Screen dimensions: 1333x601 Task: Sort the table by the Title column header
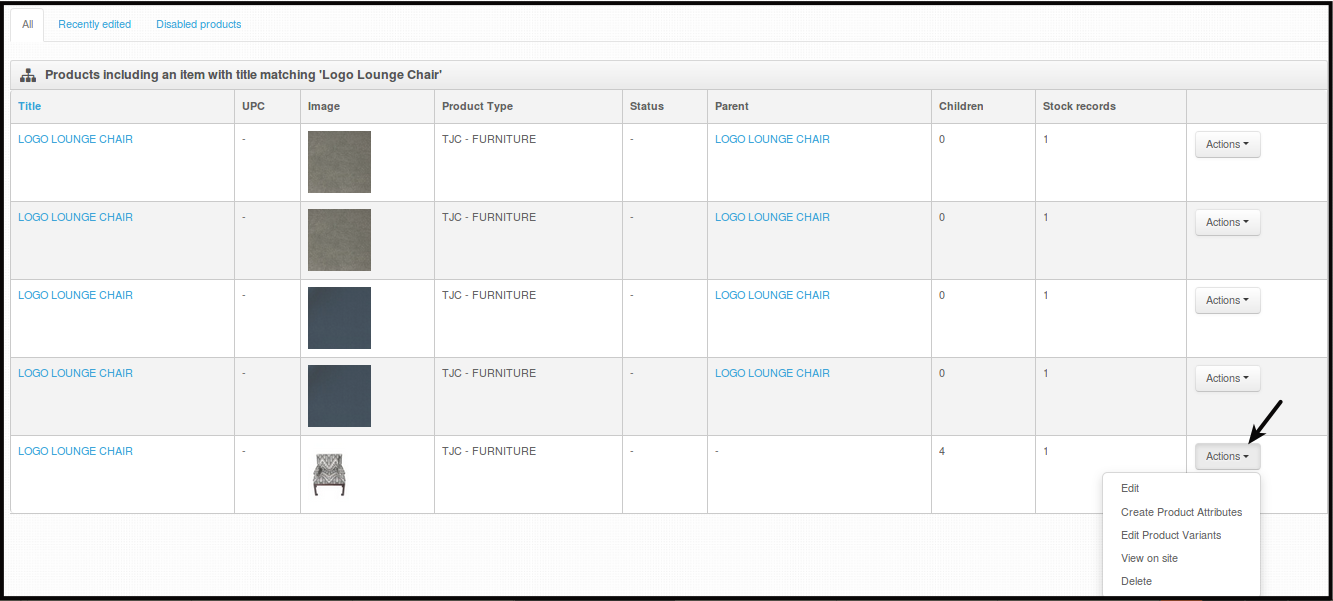(30, 106)
